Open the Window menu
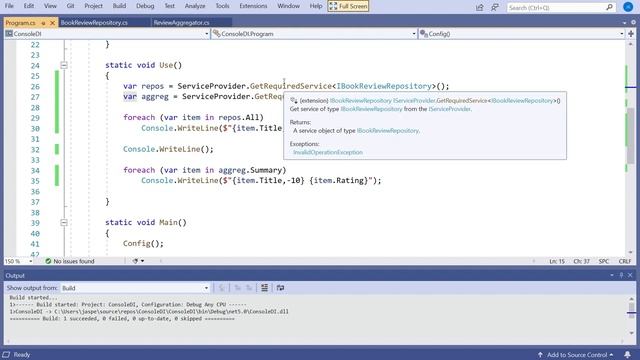This screenshot has height=360, width=640. click(x=288, y=6)
